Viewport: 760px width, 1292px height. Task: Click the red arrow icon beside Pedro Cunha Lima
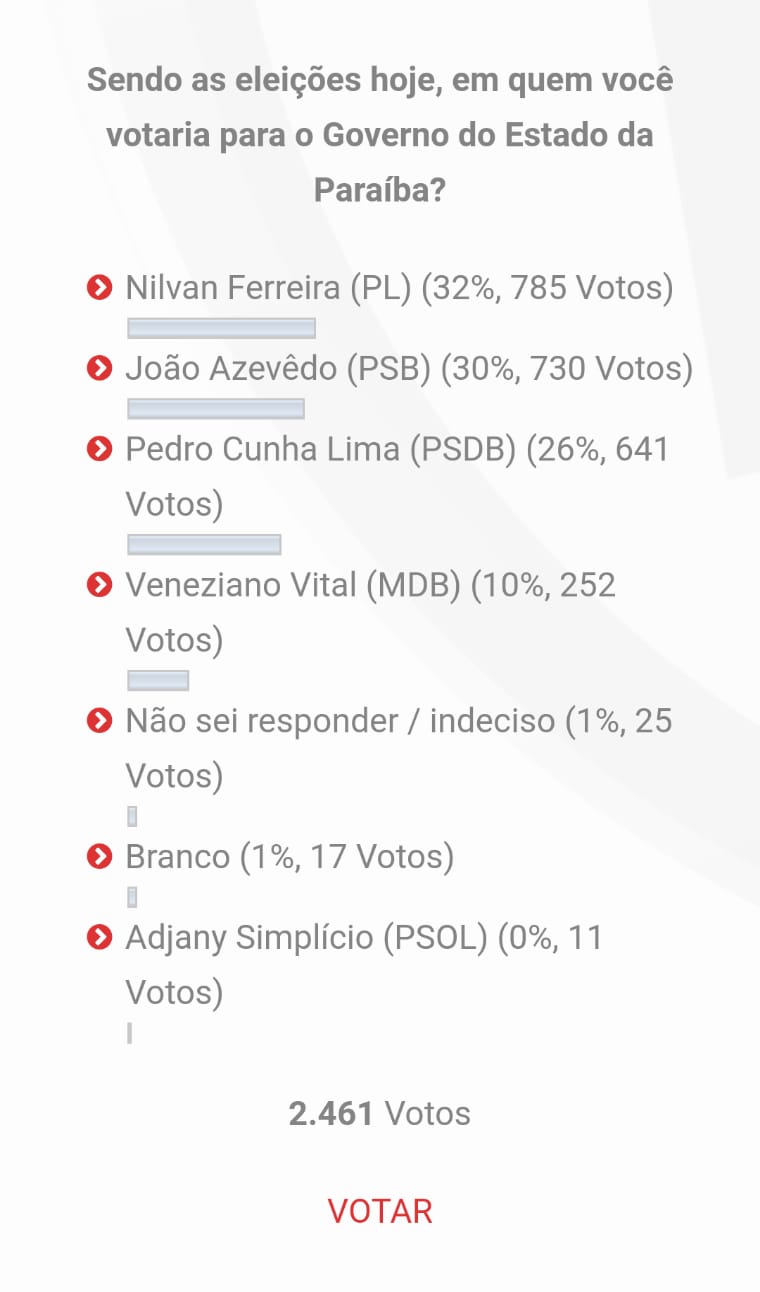coord(99,450)
